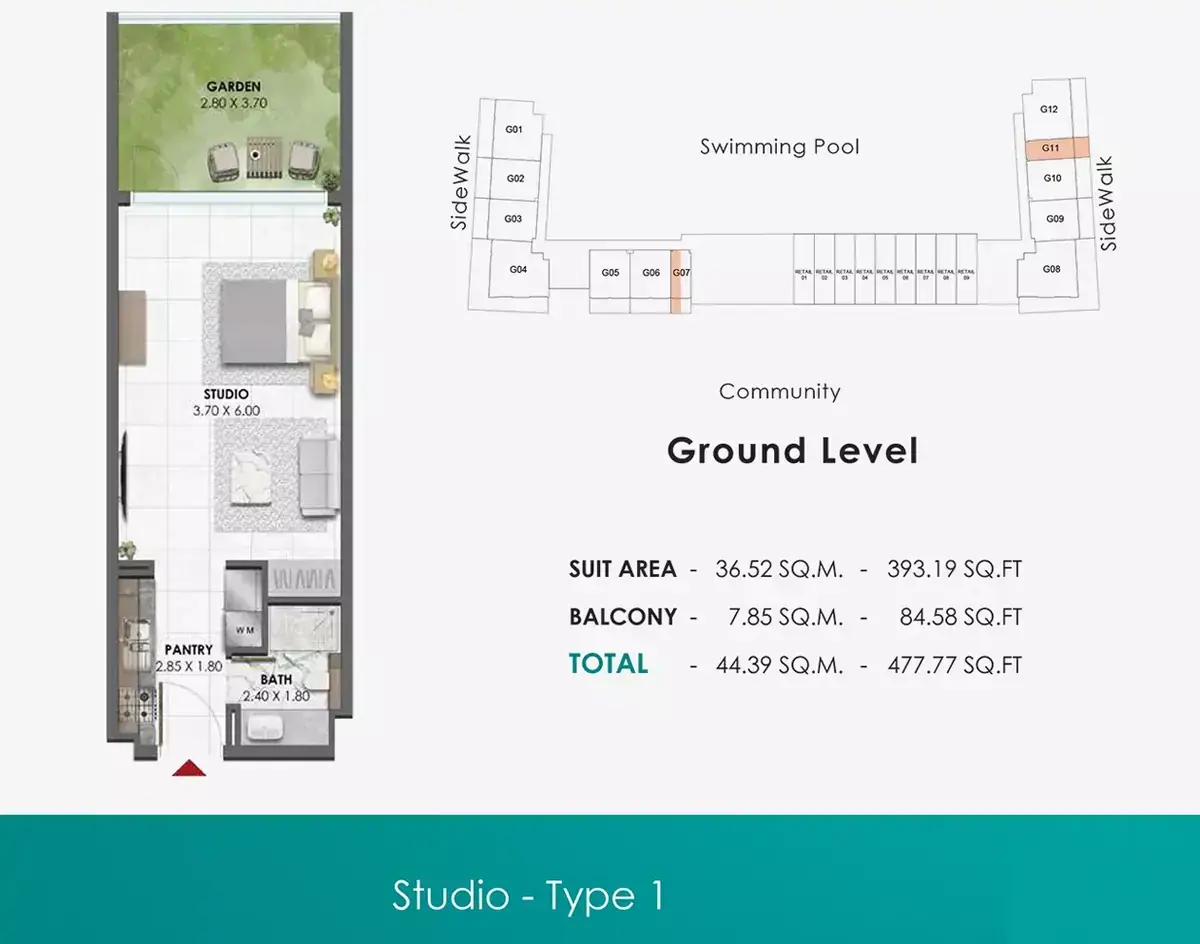
Task: Select the BALCONY label
Action: click(x=623, y=617)
